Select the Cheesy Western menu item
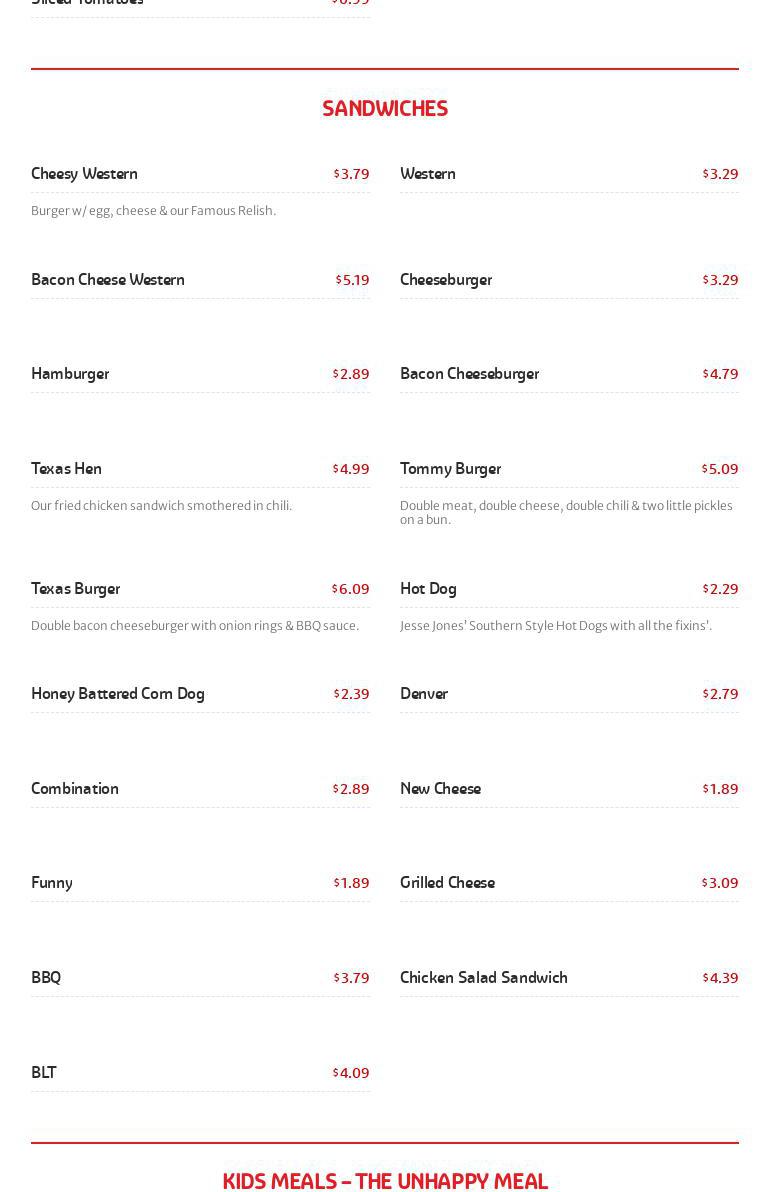Viewport: 770px width, 1192px height. coord(84,174)
